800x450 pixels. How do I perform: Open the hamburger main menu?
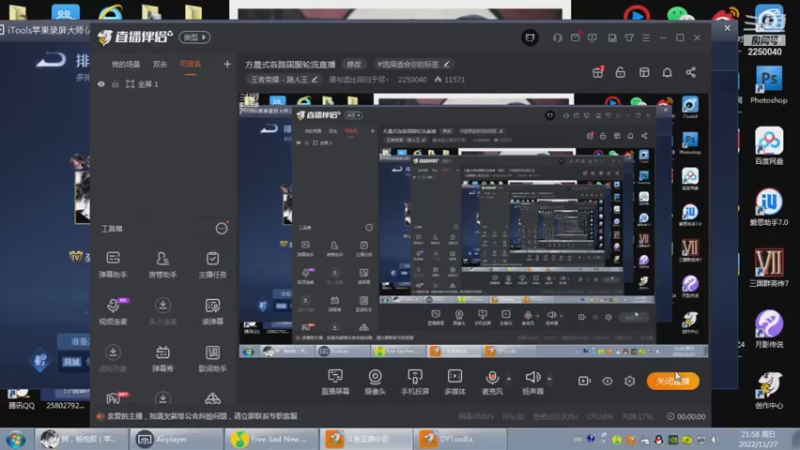pos(646,38)
